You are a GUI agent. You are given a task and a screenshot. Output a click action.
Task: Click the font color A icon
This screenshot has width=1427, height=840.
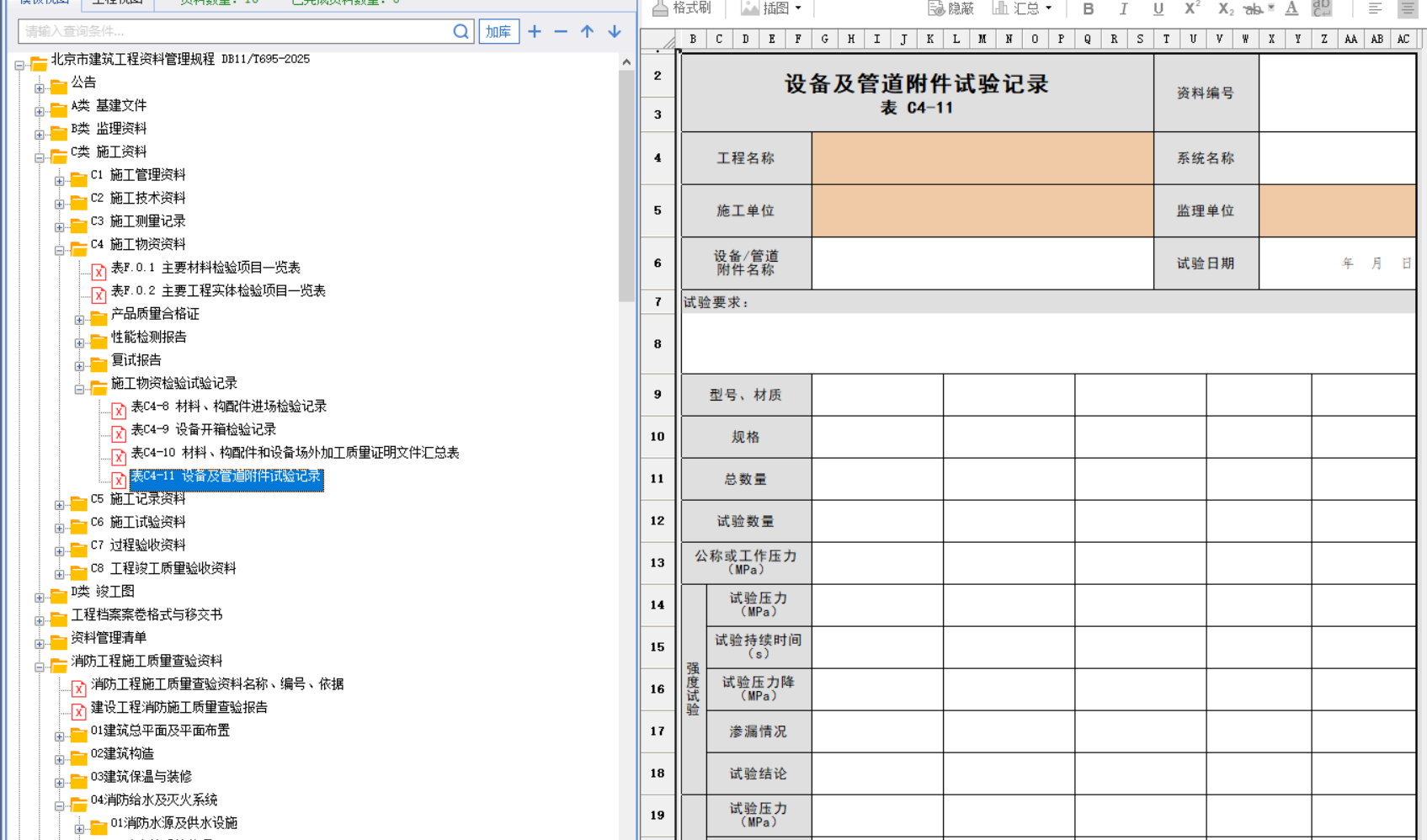point(1291,8)
